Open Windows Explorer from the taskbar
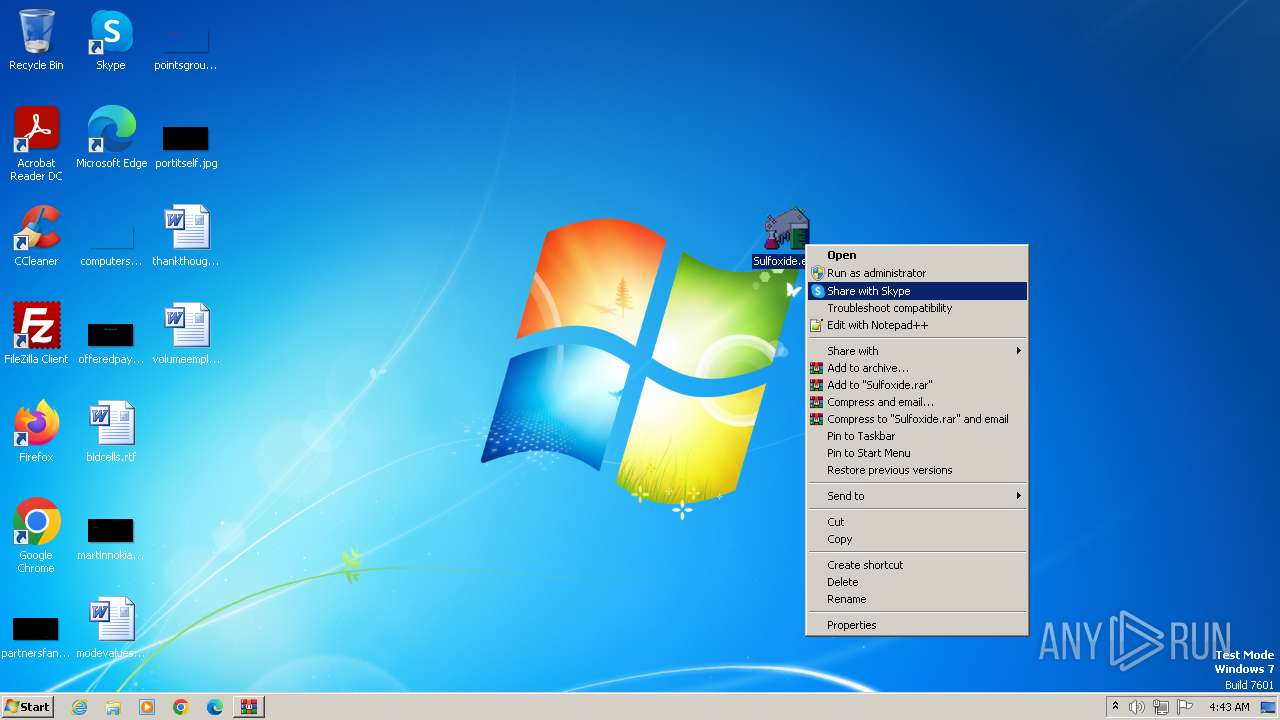Screen dimensions: 1280x720 [113, 707]
